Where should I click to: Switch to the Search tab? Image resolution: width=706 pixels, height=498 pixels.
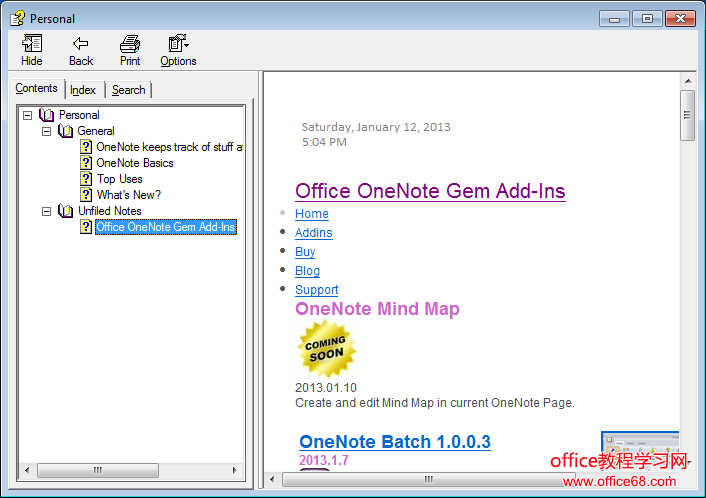click(128, 90)
